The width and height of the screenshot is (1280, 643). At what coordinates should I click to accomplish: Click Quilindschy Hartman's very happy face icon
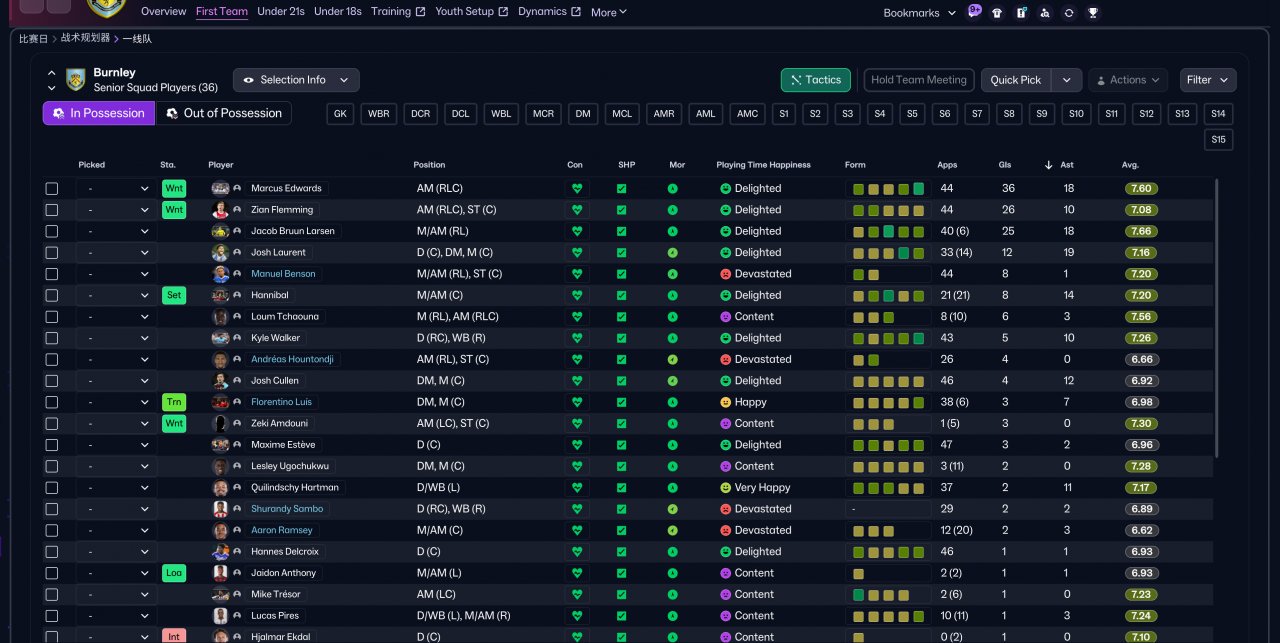click(x=726, y=488)
